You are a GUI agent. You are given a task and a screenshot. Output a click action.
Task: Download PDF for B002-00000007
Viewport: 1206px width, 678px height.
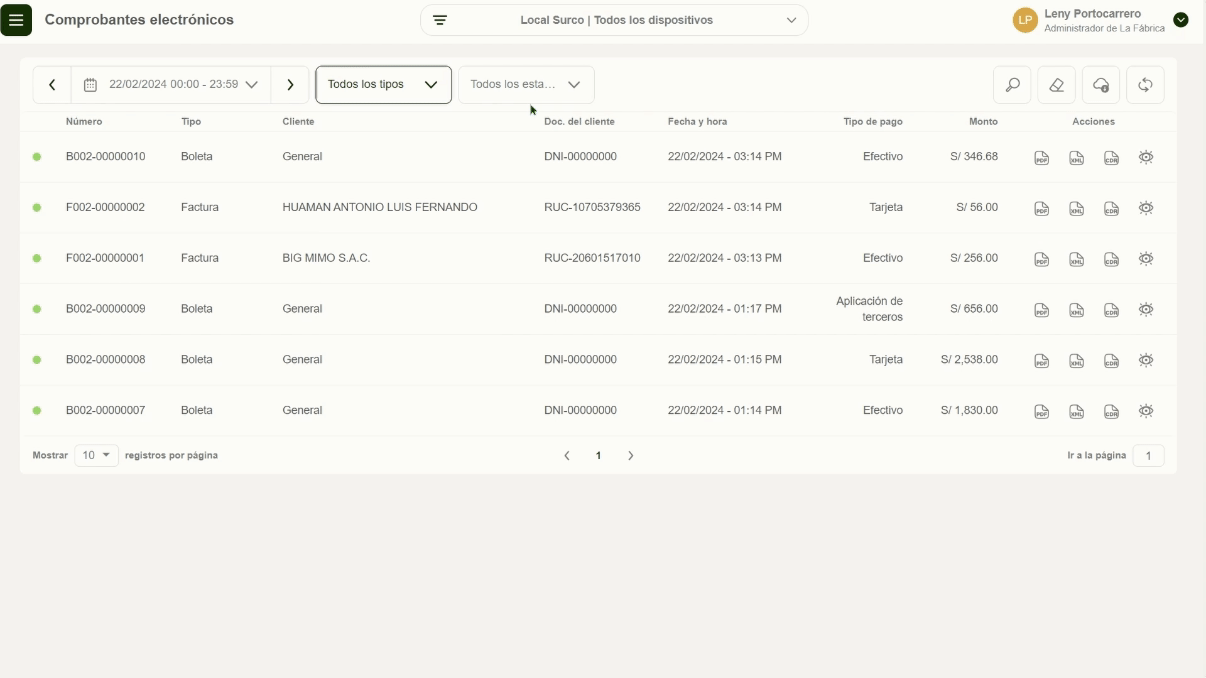coord(1042,412)
